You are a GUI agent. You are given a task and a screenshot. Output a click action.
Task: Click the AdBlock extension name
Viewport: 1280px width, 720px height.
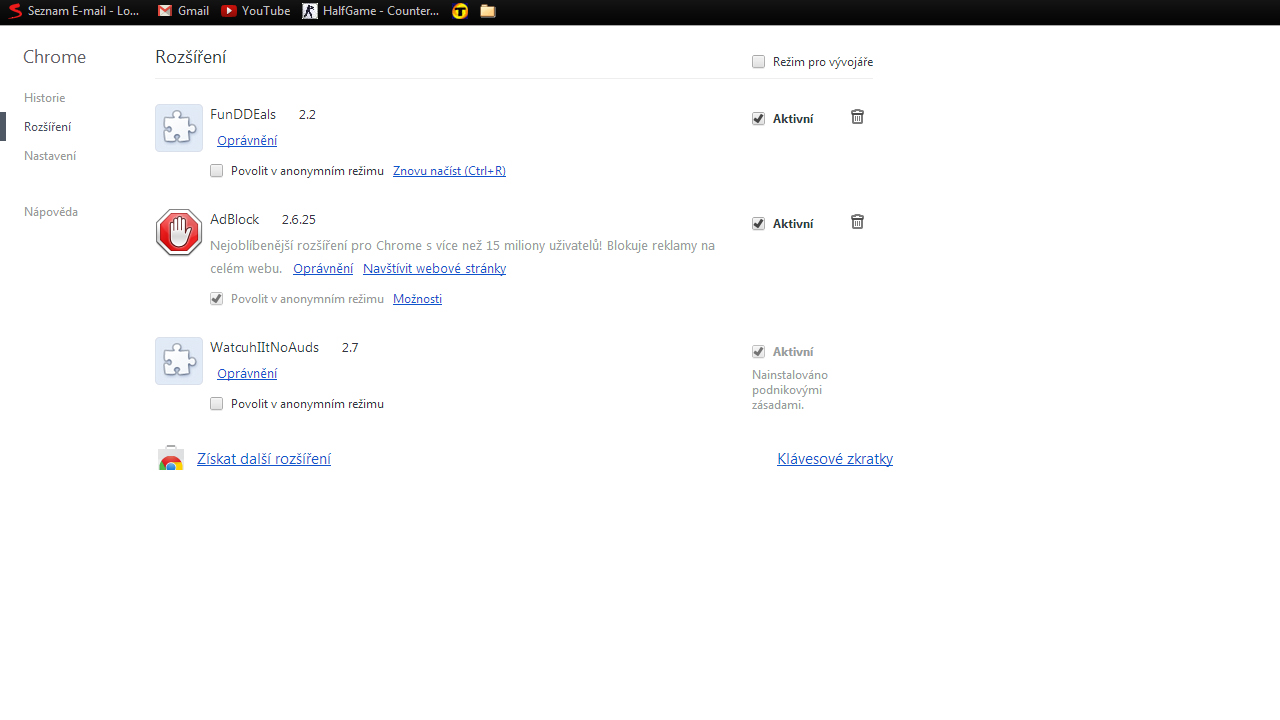[x=235, y=220]
